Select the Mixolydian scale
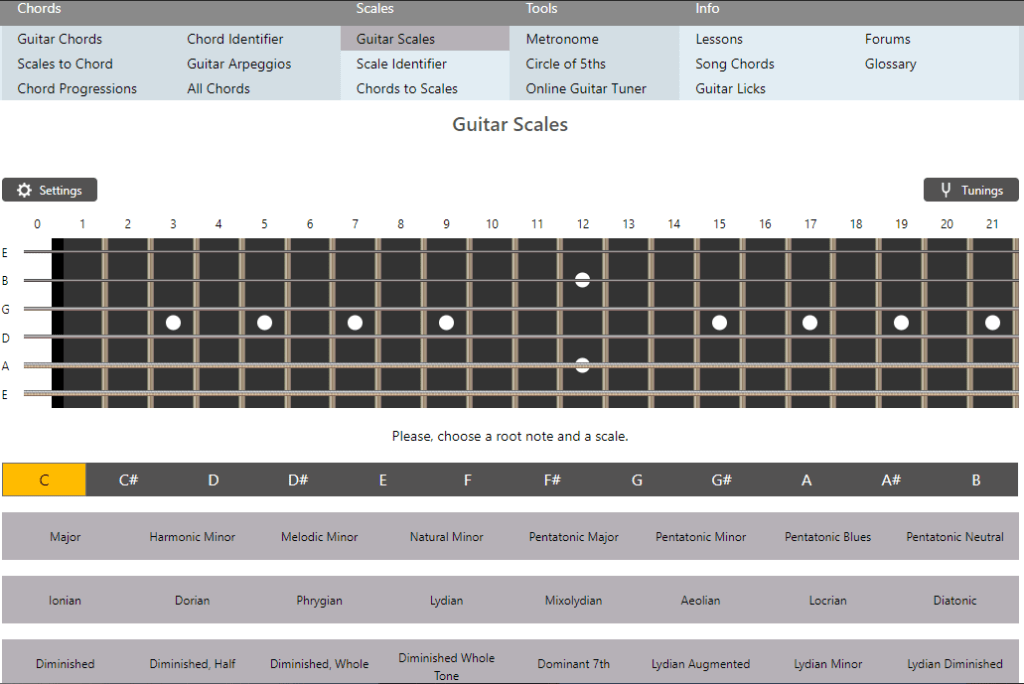This screenshot has height=684, width=1024. click(573, 601)
